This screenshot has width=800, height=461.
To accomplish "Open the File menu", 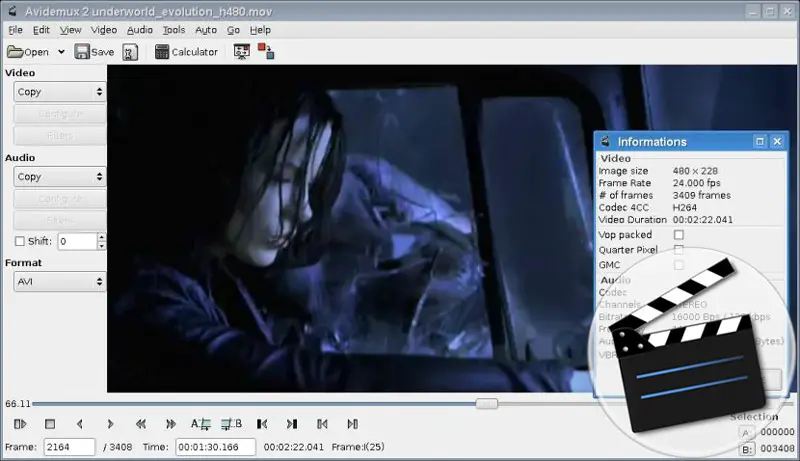I will 15,30.
